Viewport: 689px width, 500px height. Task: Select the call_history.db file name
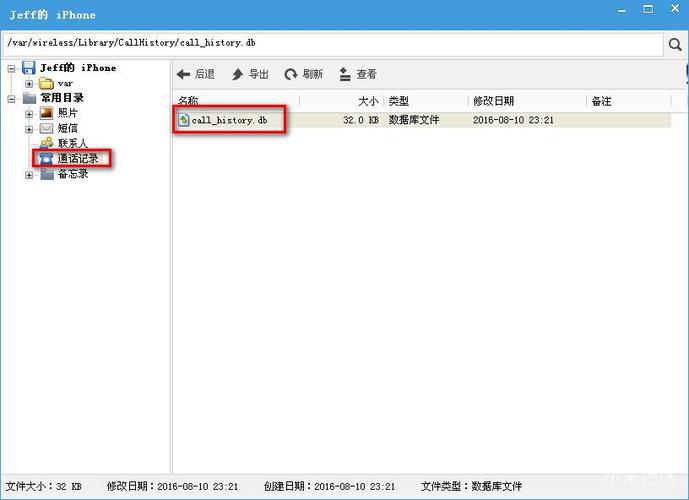point(229,120)
